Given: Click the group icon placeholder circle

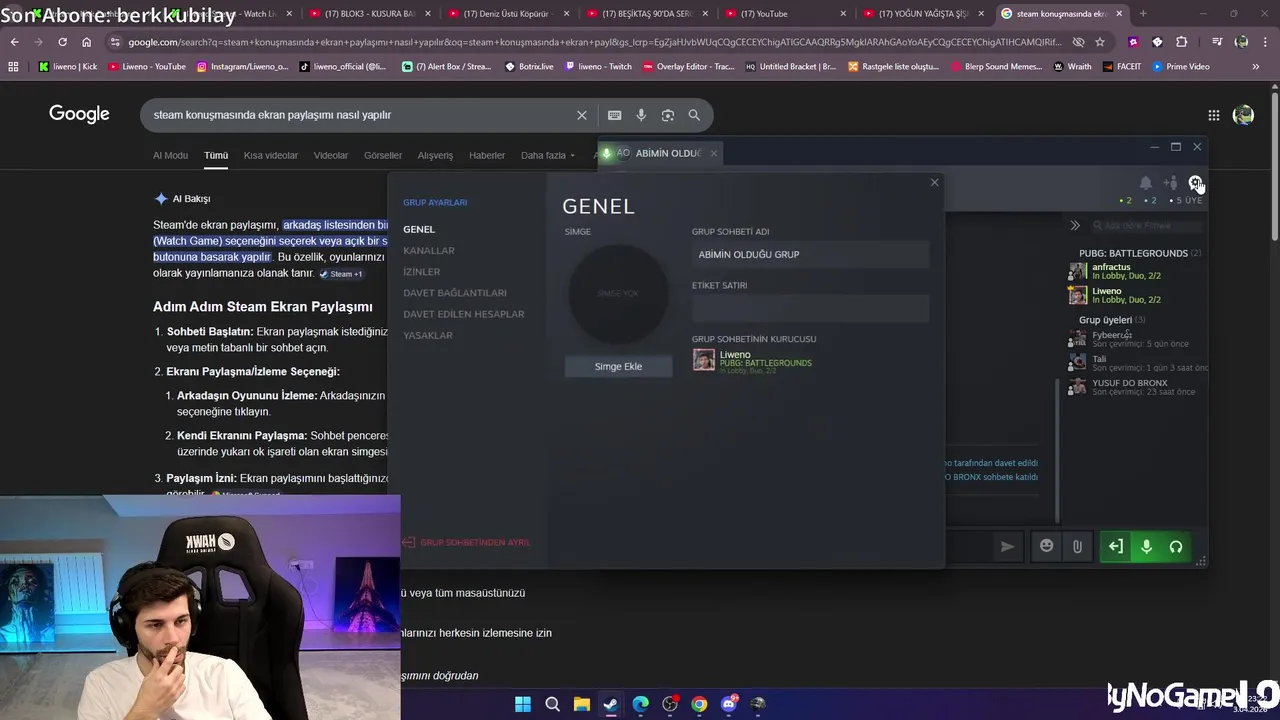Looking at the screenshot, I should pyautogui.click(x=618, y=293).
